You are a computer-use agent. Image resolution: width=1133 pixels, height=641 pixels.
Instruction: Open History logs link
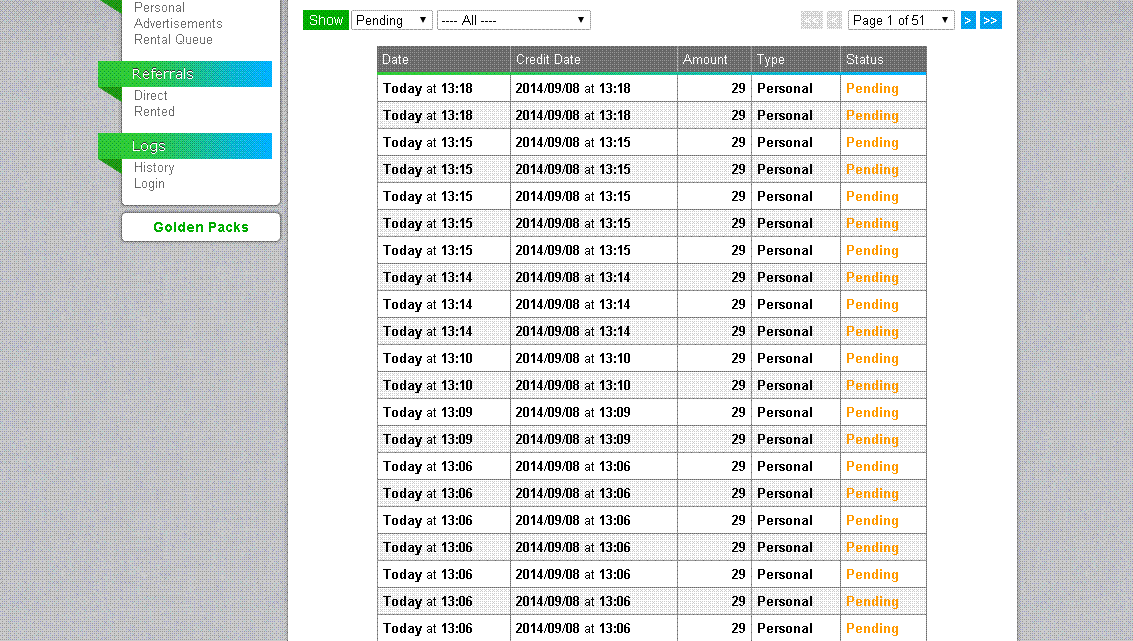(x=154, y=168)
